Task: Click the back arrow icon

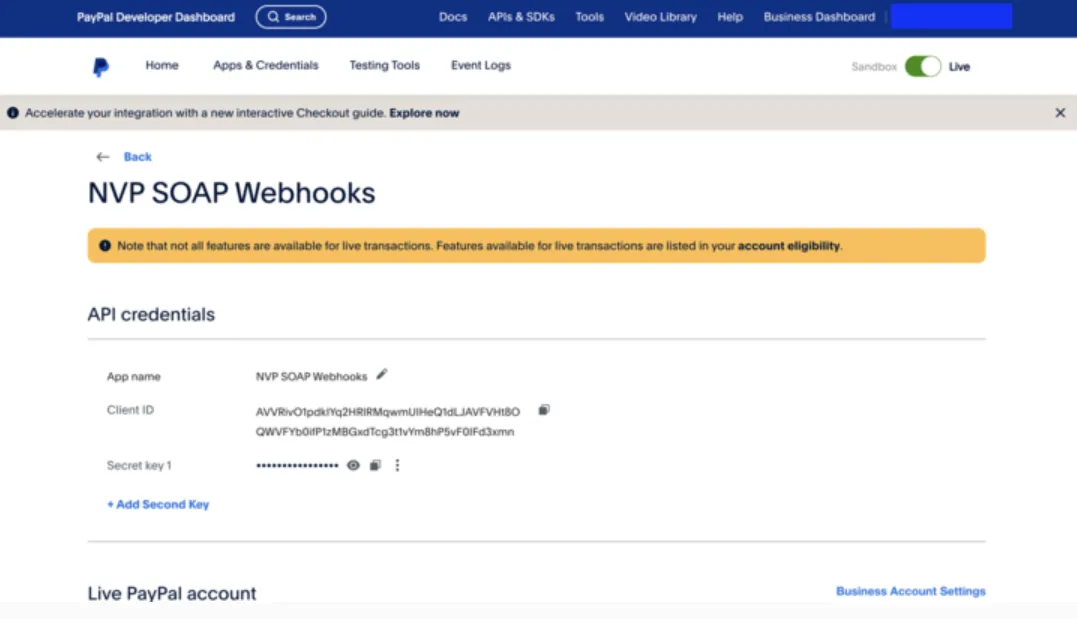Action: click(102, 157)
